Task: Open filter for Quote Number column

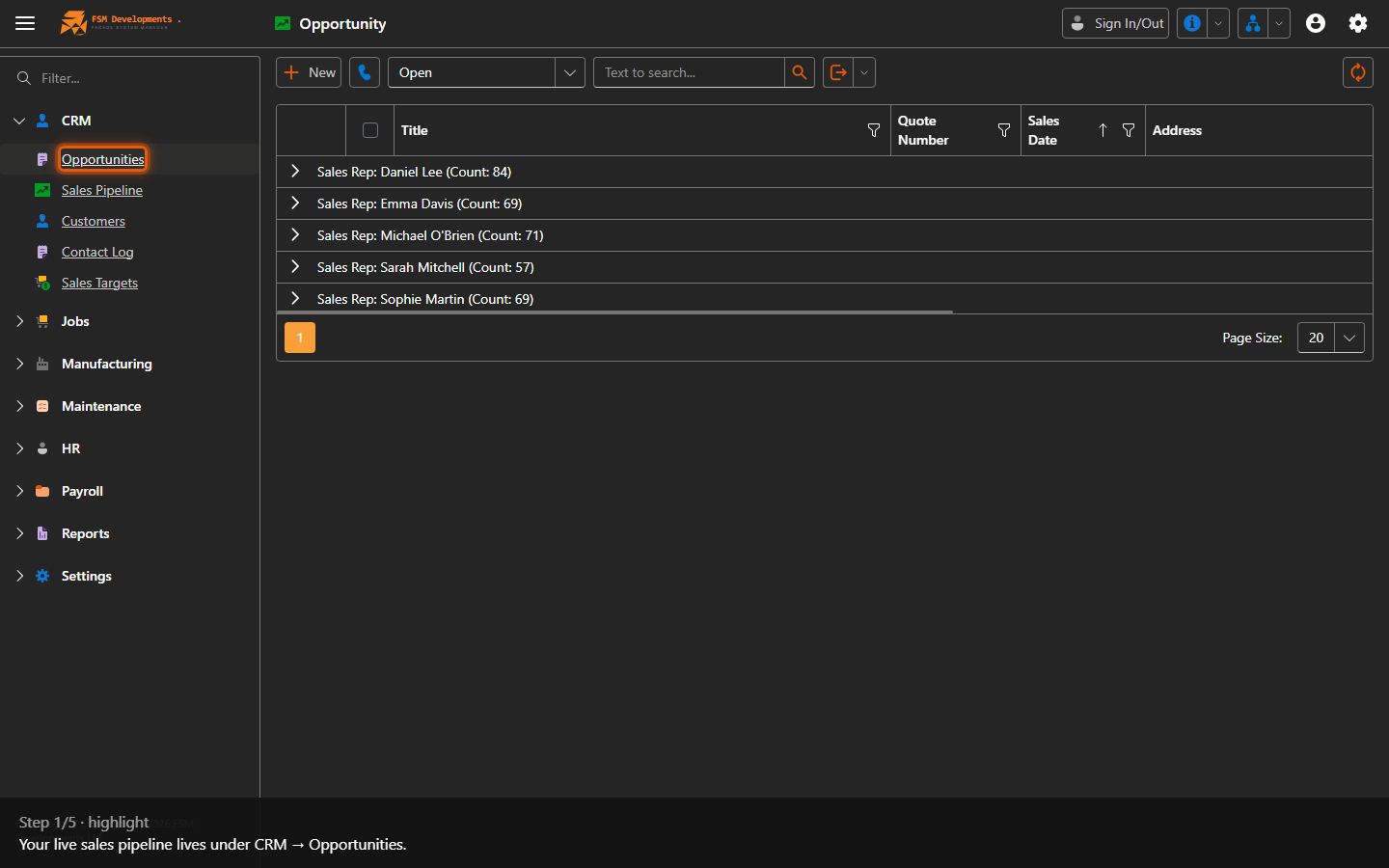Action: coord(1004,130)
